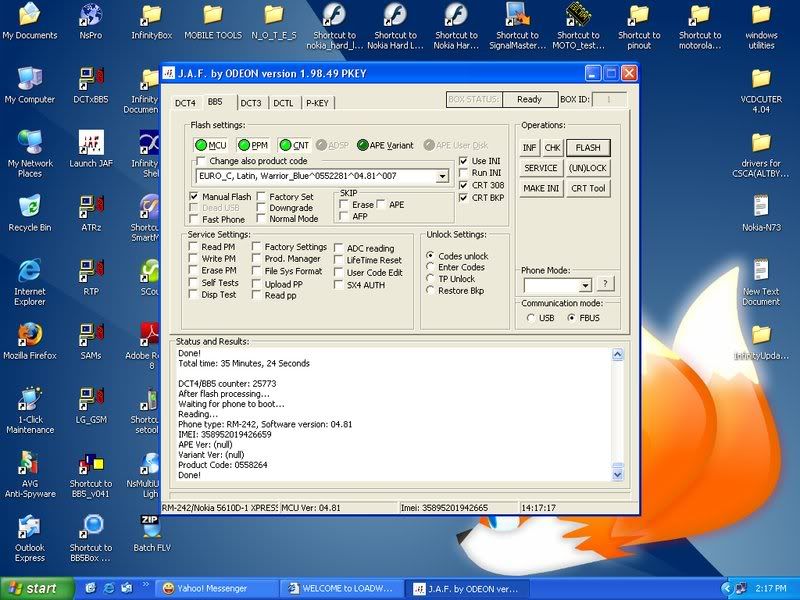Image resolution: width=800 pixels, height=600 pixels.
Task: Enable the Factory Set checkbox
Action: [x=261, y=196]
